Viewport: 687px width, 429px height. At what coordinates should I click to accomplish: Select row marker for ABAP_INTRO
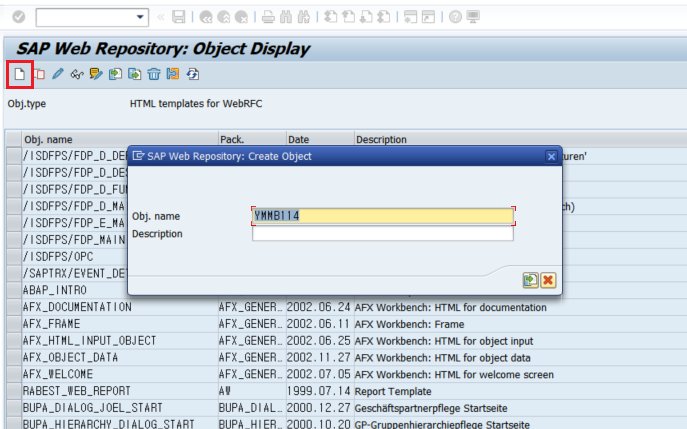tap(14, 290)
